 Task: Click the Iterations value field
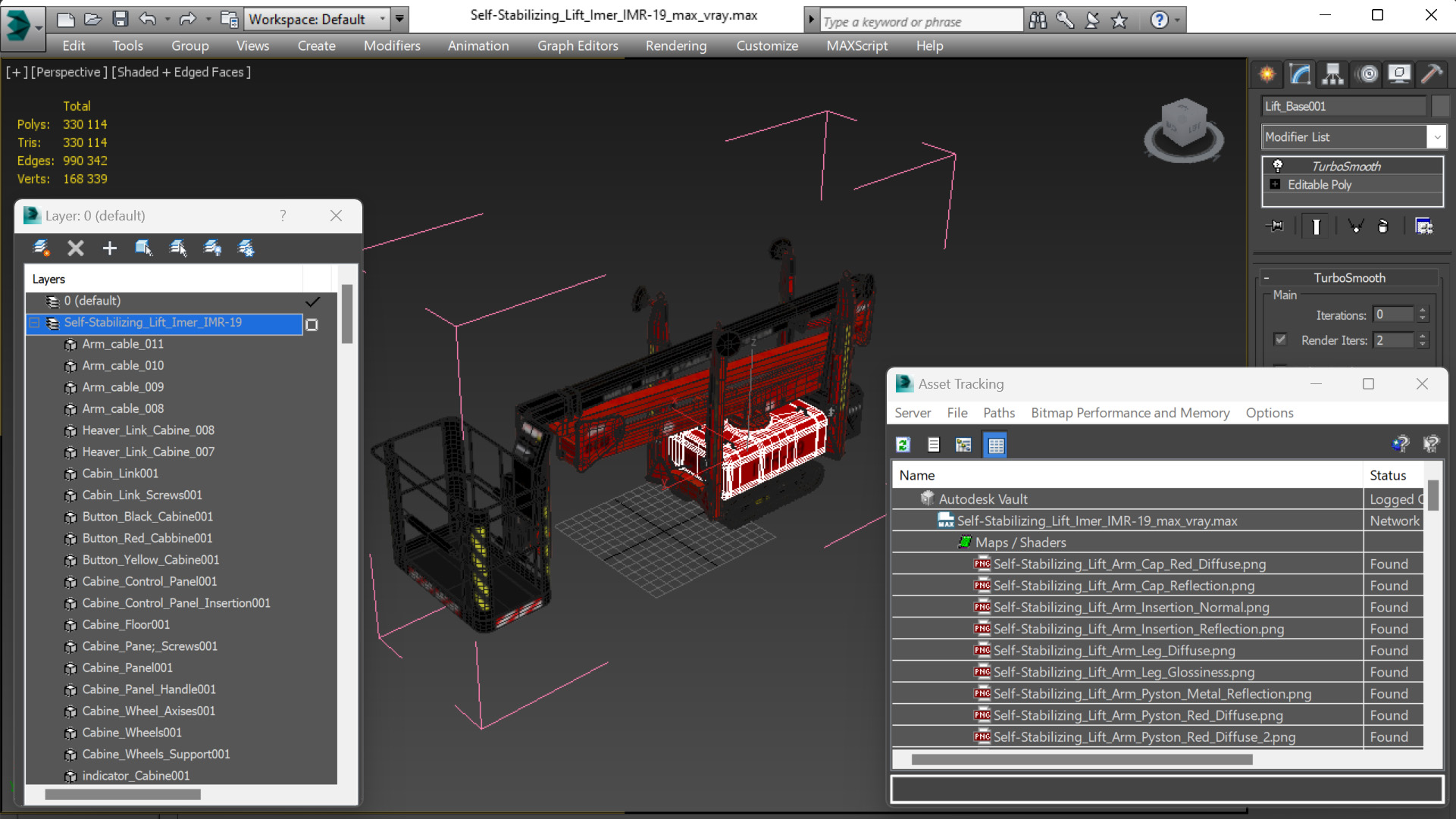tap(1394, 314)
